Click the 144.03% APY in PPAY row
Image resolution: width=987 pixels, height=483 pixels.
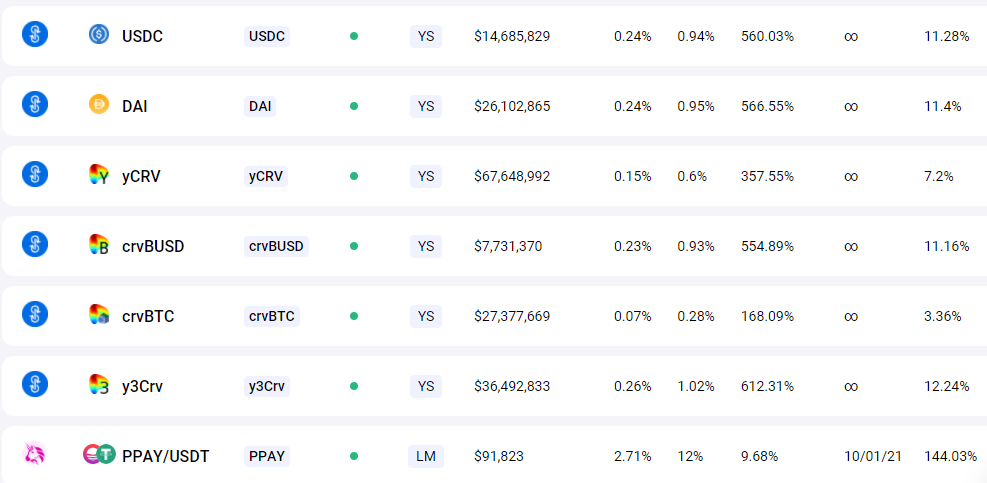(x=950, y=456)
